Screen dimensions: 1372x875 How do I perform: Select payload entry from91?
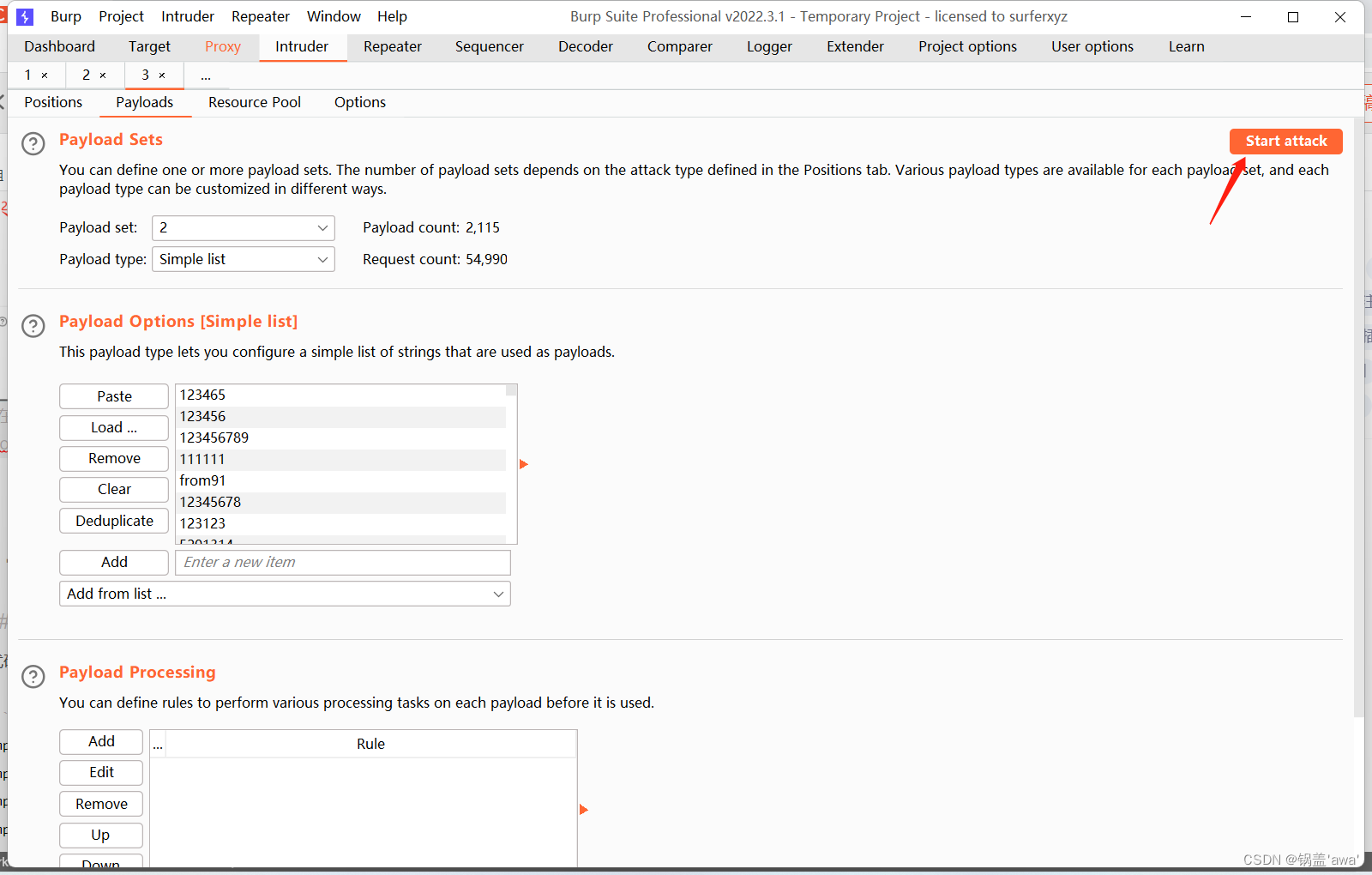pyautogui.click(x=340, y=480)
